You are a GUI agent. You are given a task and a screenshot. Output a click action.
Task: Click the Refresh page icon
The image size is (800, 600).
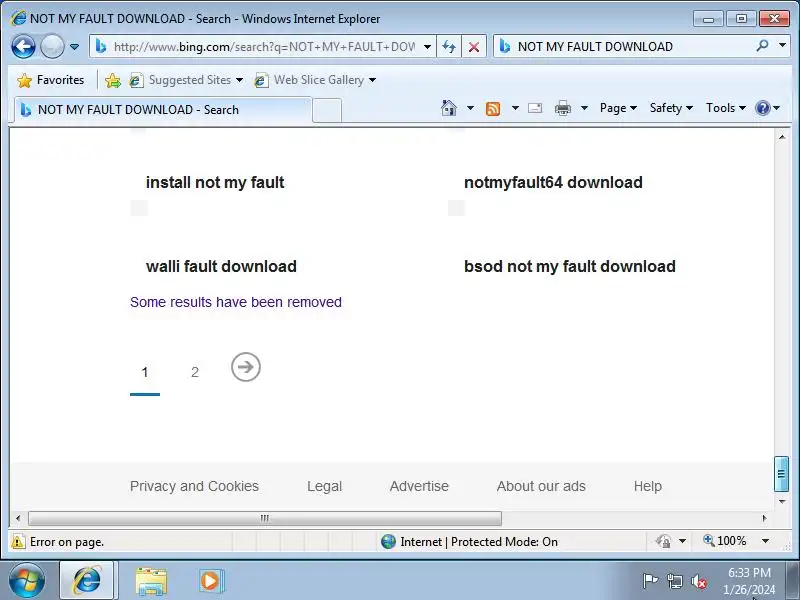[x=449, y=47]
